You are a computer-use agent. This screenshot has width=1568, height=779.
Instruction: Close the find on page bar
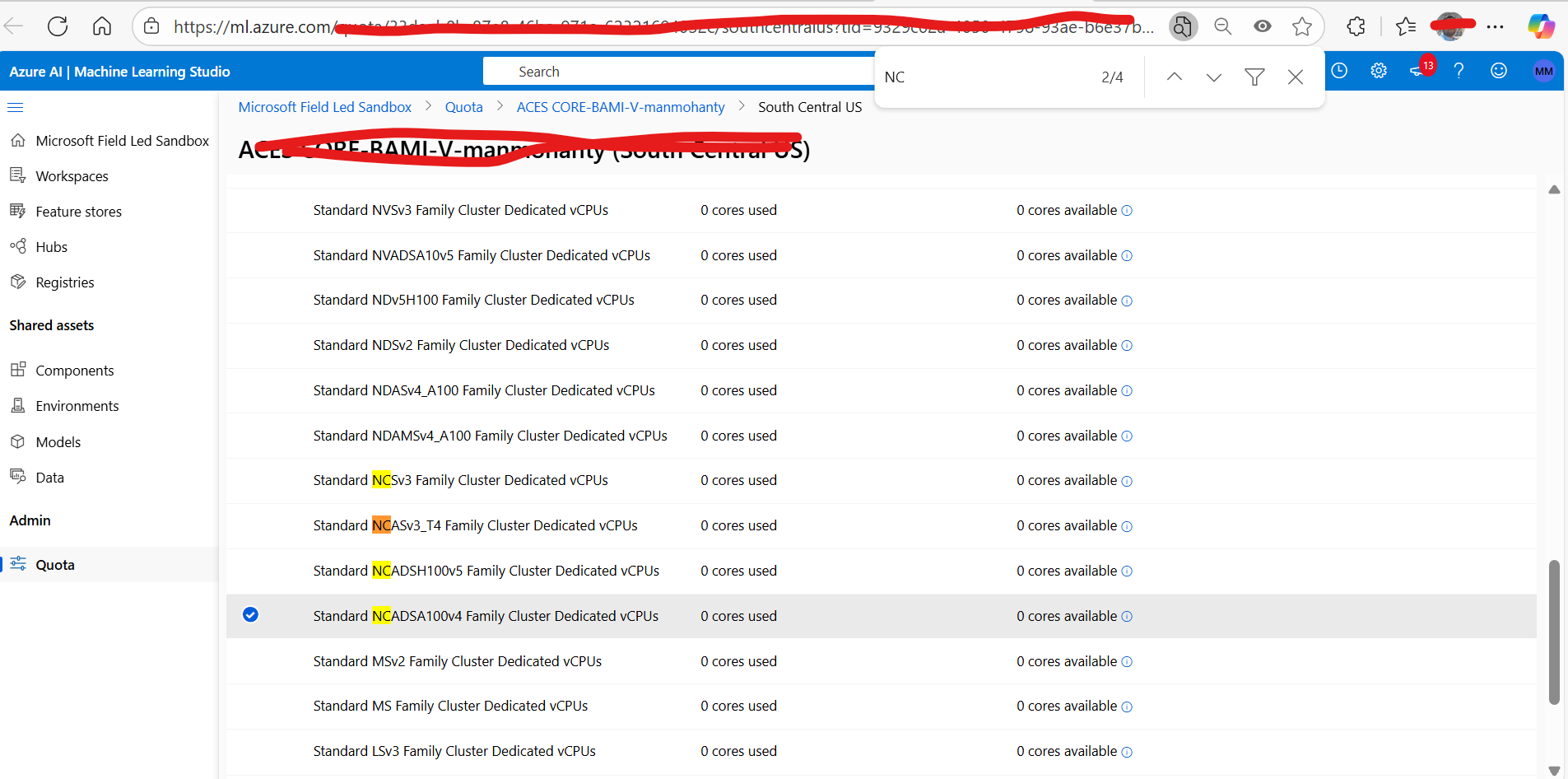[1296, 77]
